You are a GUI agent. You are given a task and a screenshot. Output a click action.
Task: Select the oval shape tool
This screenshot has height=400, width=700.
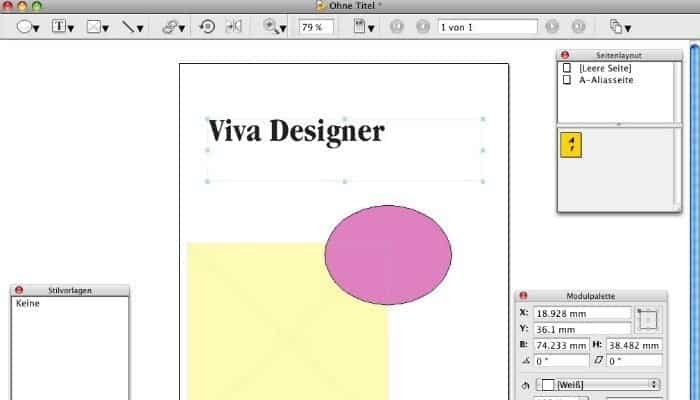click(24, 27)
